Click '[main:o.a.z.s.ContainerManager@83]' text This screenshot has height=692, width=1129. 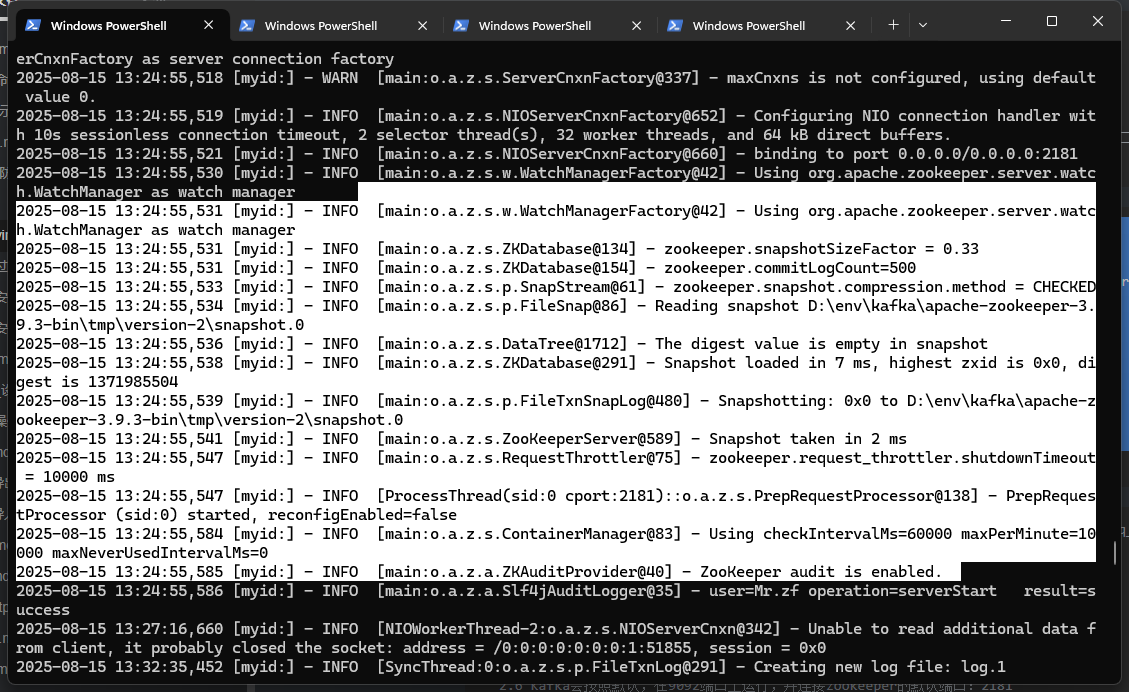(x=528, y=534)
